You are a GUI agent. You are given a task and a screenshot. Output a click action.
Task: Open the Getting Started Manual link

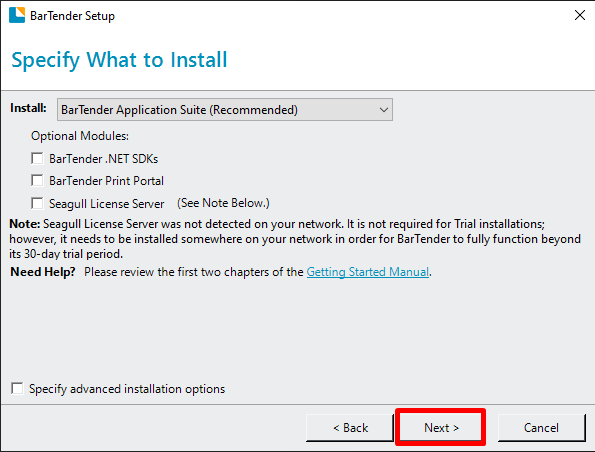click(x=368, y=272)
